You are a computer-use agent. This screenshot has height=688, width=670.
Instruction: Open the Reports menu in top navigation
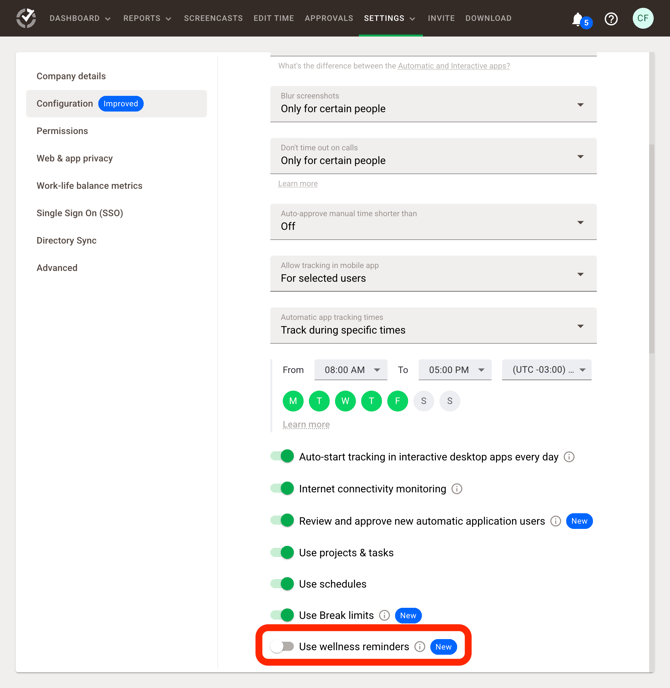[x=147, y=18]
